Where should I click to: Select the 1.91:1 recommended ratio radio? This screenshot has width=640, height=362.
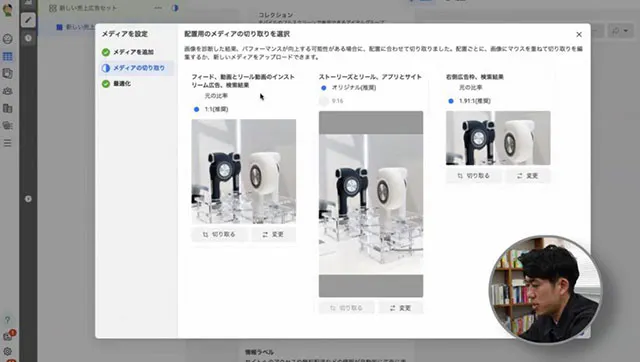451,101
